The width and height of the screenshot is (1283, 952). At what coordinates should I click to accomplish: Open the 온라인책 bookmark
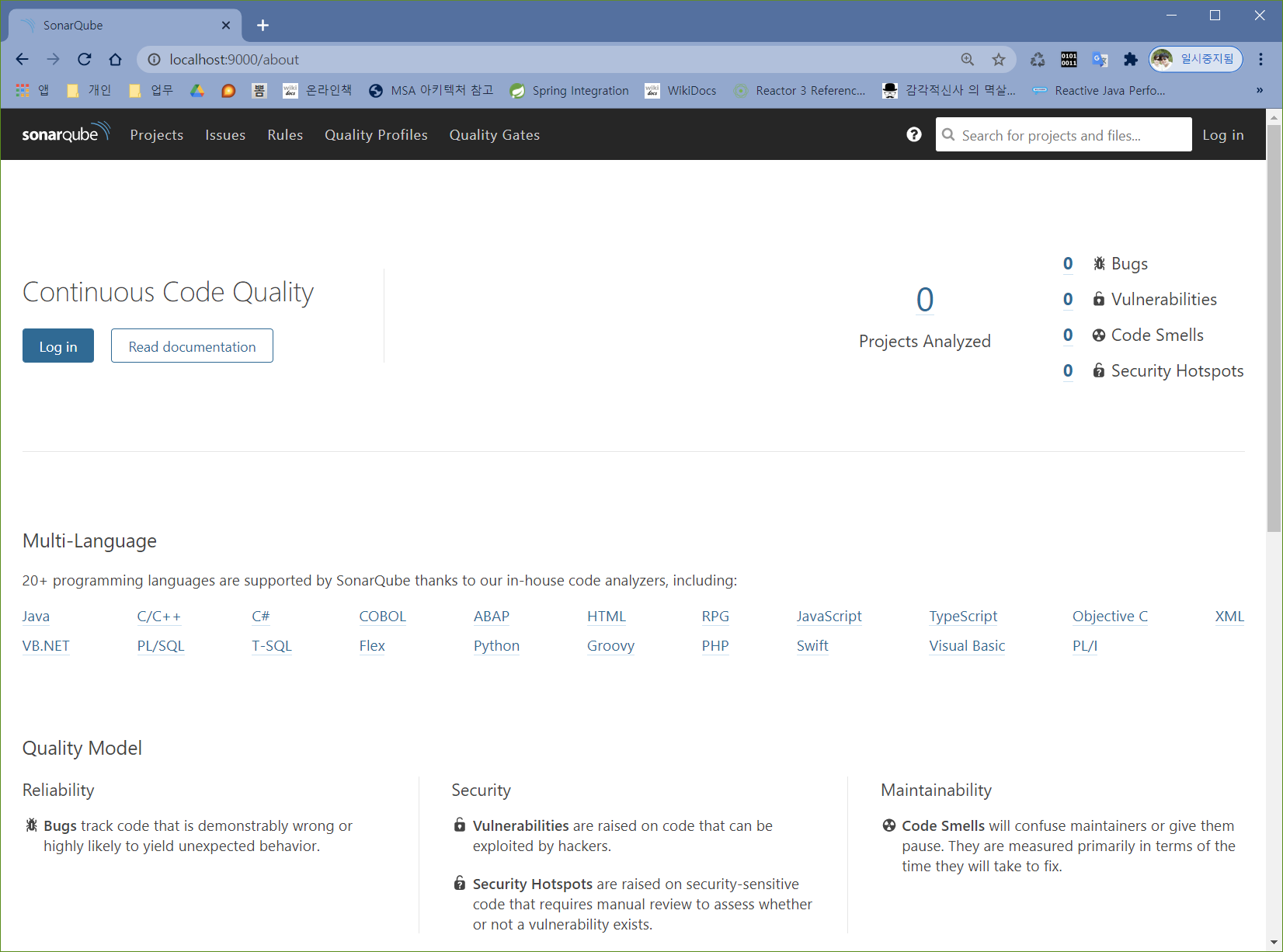coord(317,90)
